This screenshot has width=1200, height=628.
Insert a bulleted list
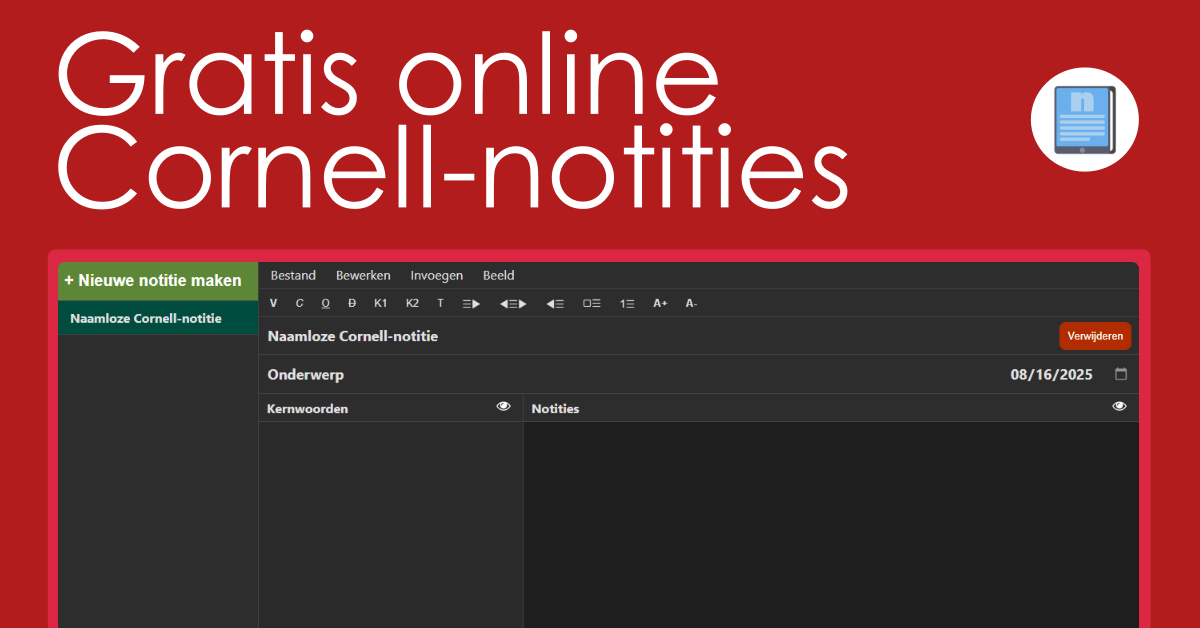592,303
